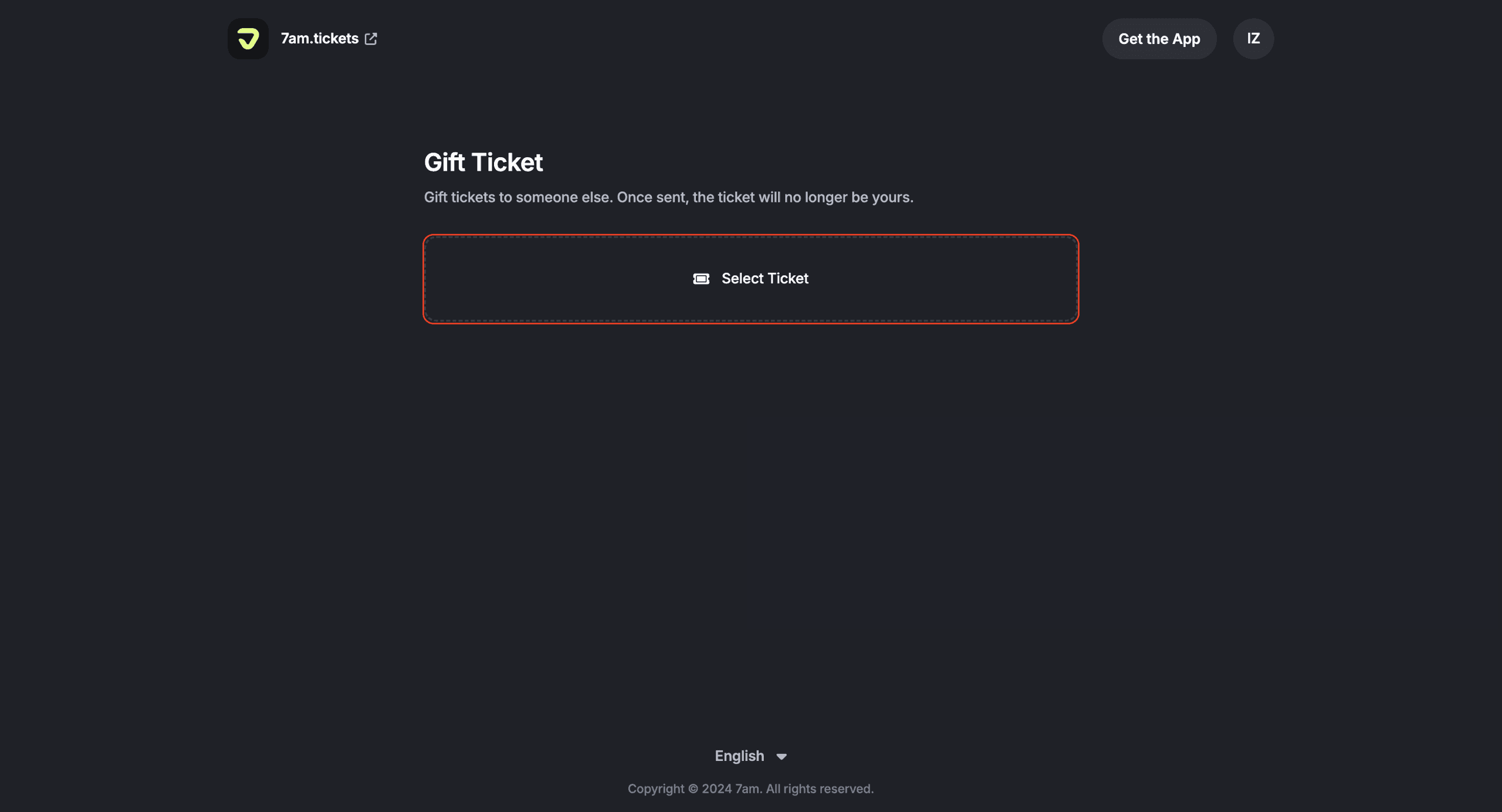1502x812 pixels.
Task: Click the external link icon beside 7am.tickets
Action: [371, 39]
